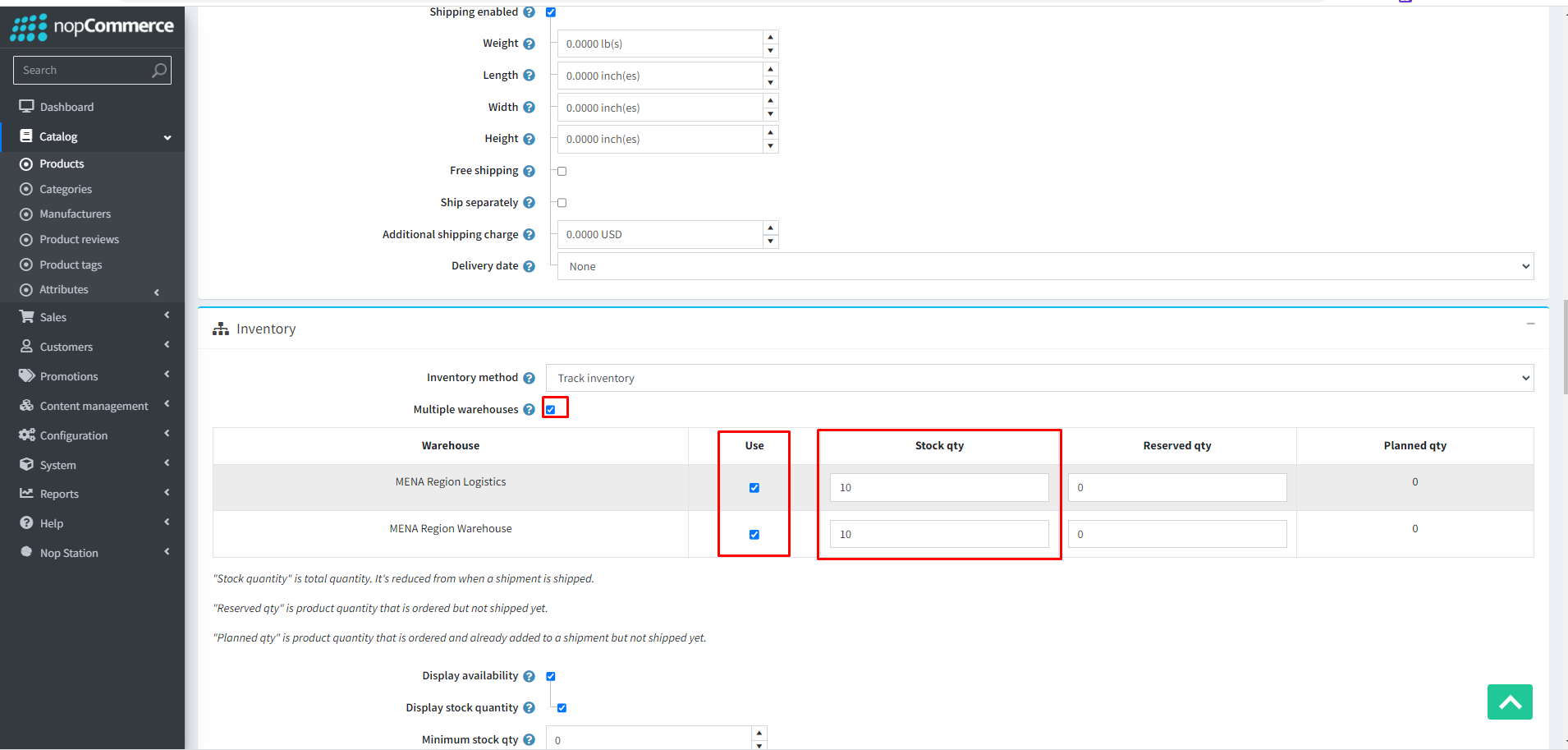1568x750 pixels.
Task: Expand the Customers menu
Action: [167, 346]
